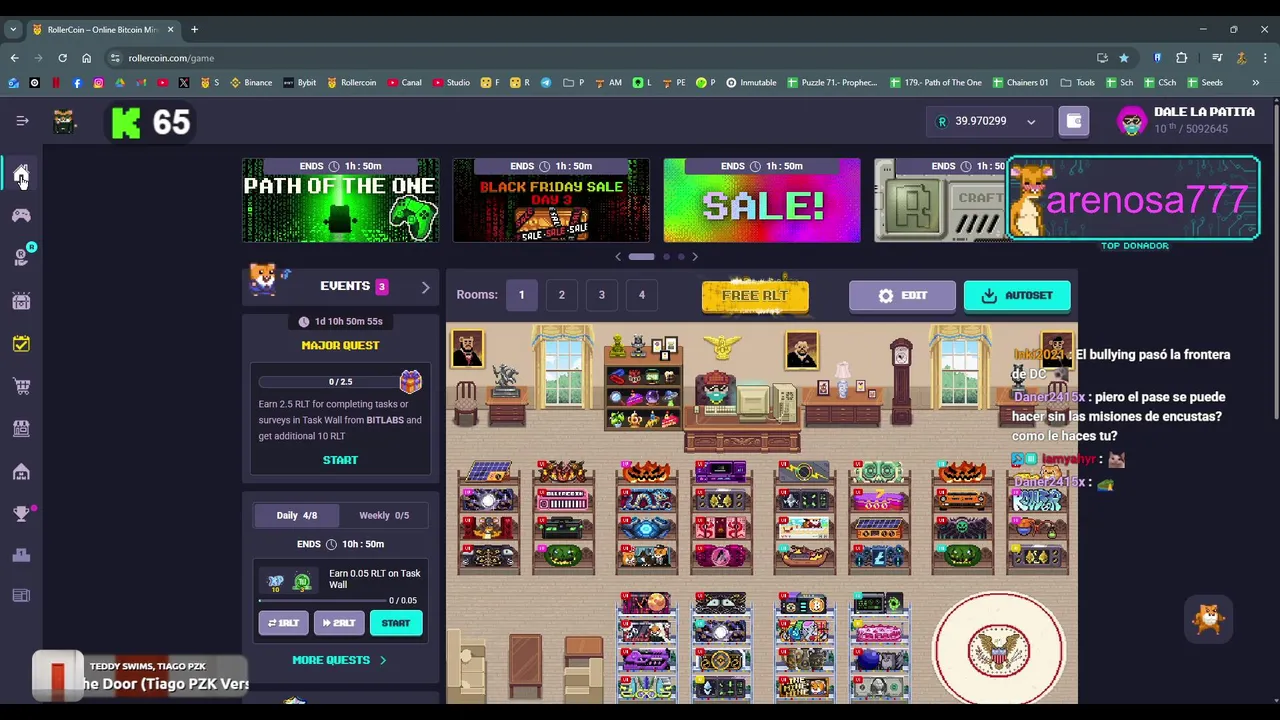Open the leaderboard podium sidebar icon
Screen dimensions: 1280x720
[21, 555]
